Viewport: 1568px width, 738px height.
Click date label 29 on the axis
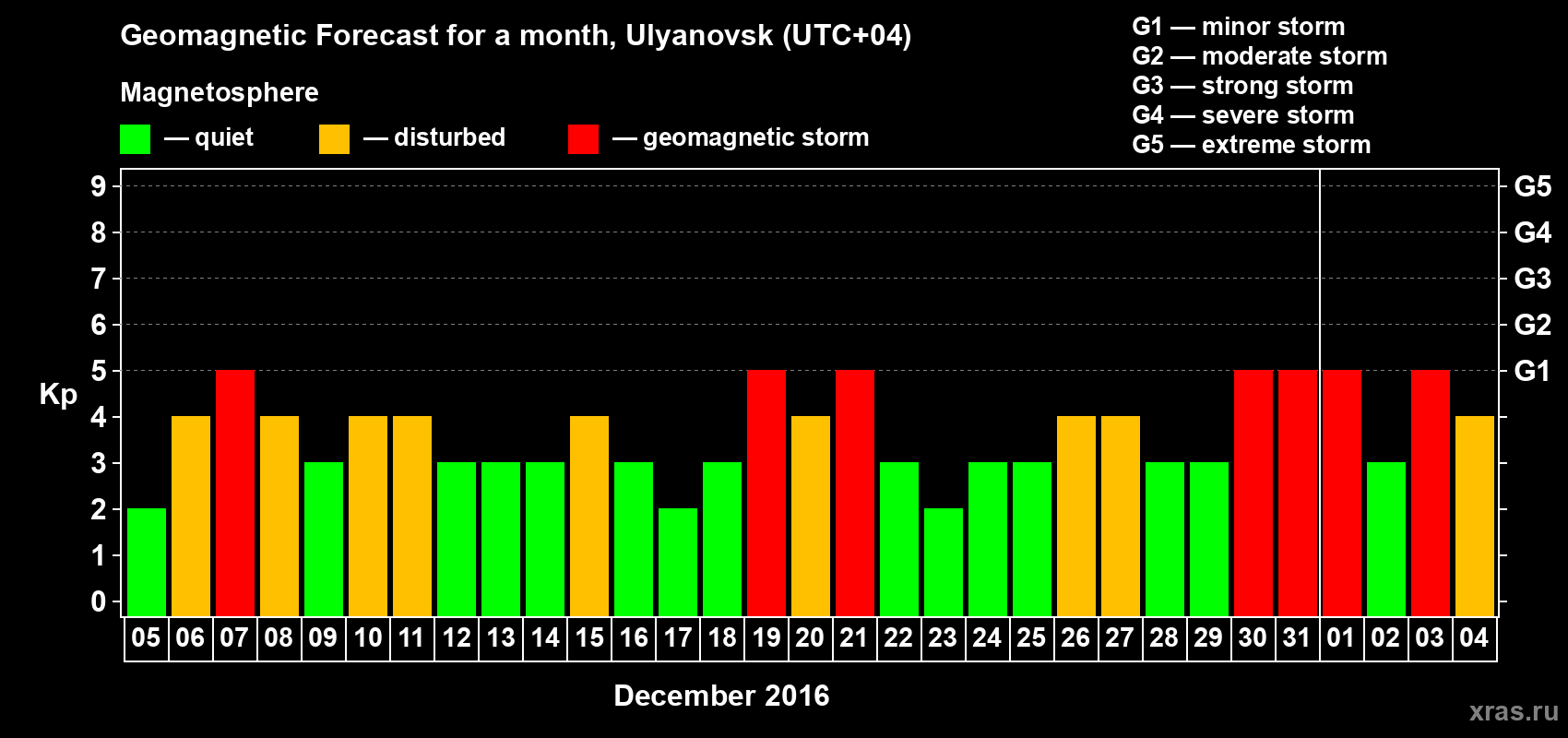1208,637
